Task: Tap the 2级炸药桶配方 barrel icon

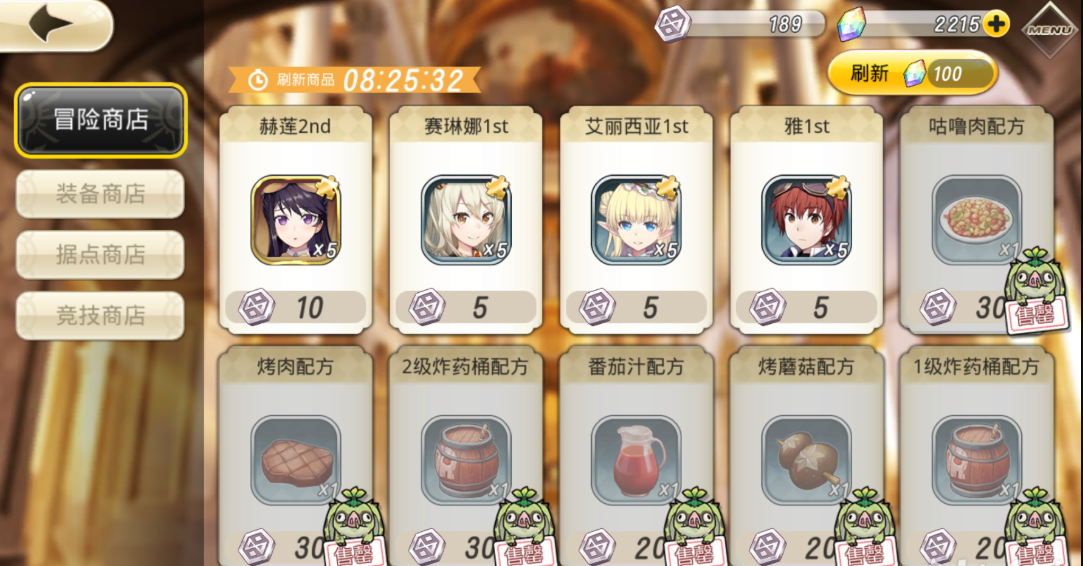Action: pos(466,460)
